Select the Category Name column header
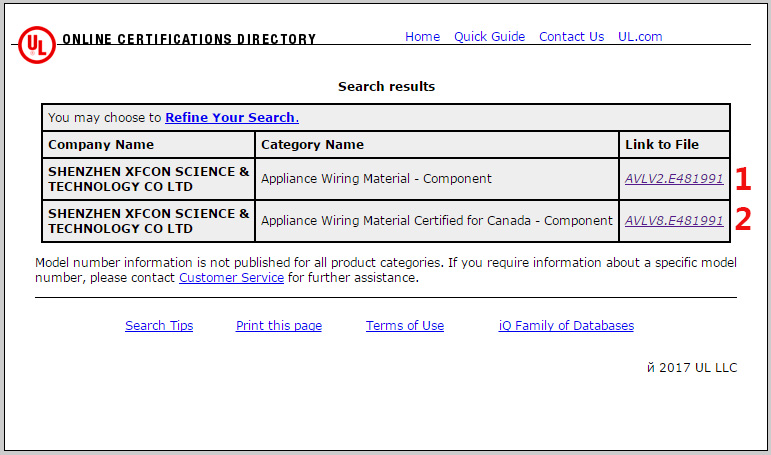Viewport: 771px width, 455px height. 437,145
